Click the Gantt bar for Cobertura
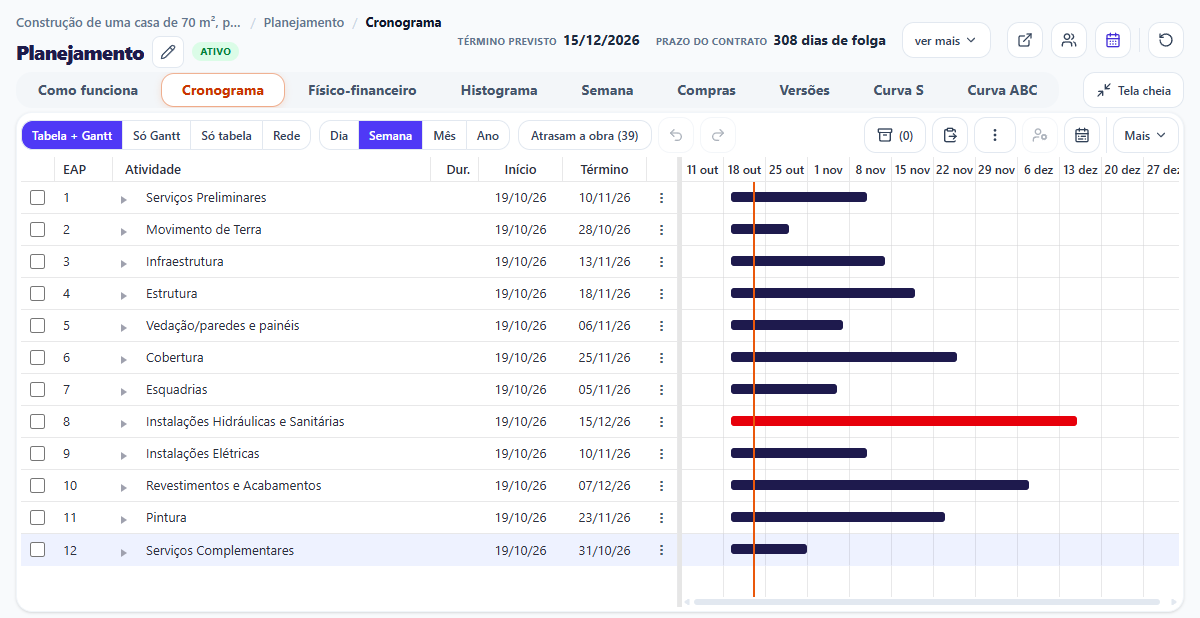This screenshot has height=618, width=1200. (x=844, y=357)
